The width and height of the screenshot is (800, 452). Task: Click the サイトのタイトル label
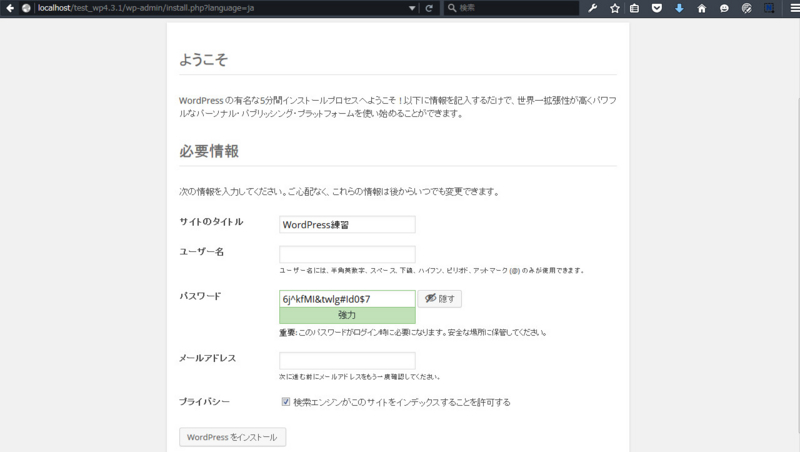click(x=211, y=222)
